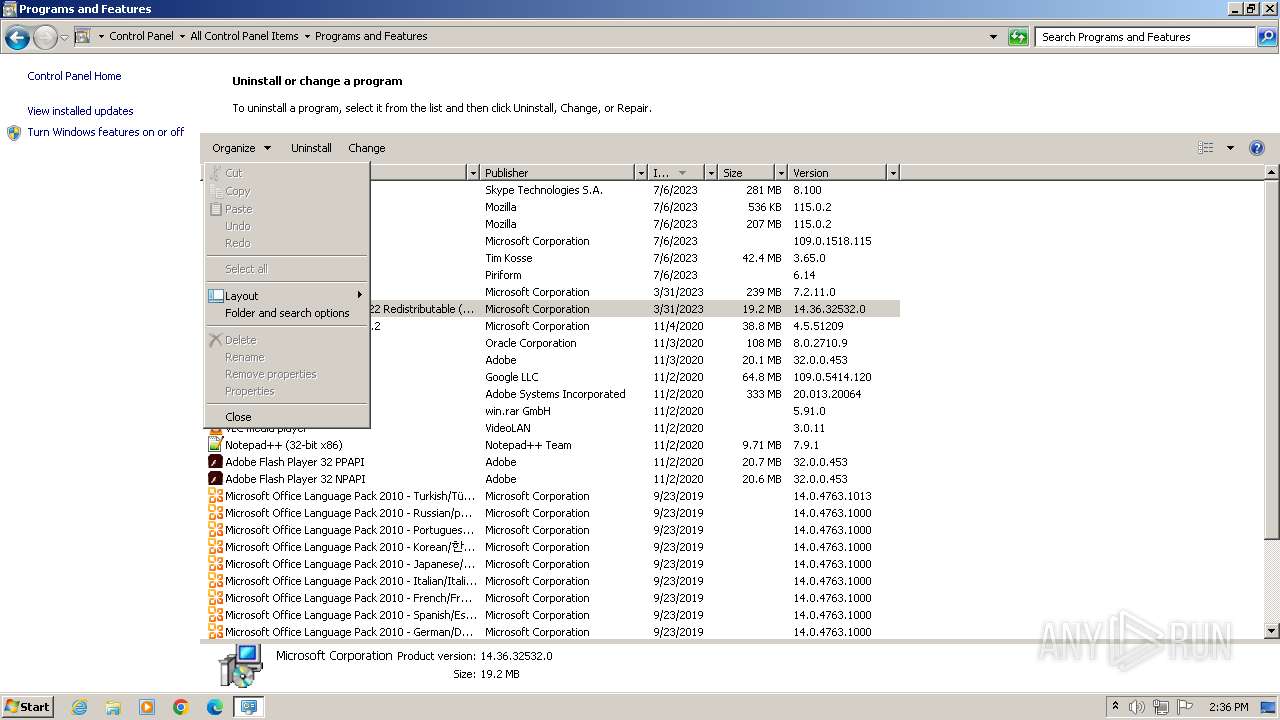Open Internet Explorer from the taskbar
This screenshot has width=1280, height=720.
click(79, 707)
